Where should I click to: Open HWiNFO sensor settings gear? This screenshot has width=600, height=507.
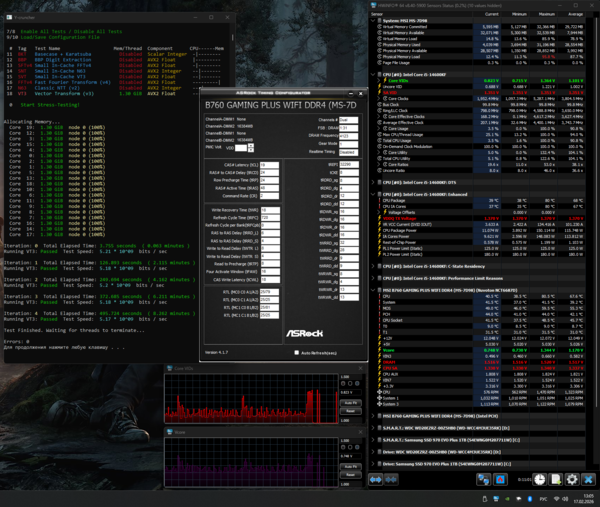tap(572, 479)
